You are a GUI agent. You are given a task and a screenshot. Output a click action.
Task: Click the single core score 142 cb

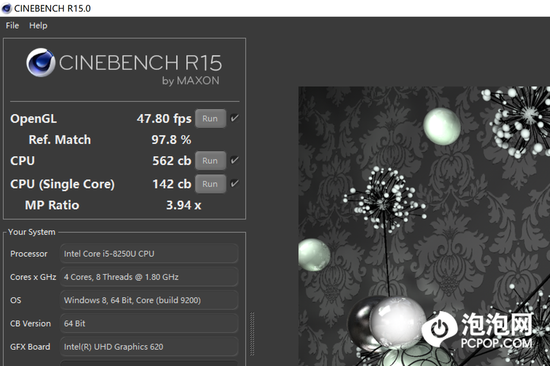[x=172, y=184]
